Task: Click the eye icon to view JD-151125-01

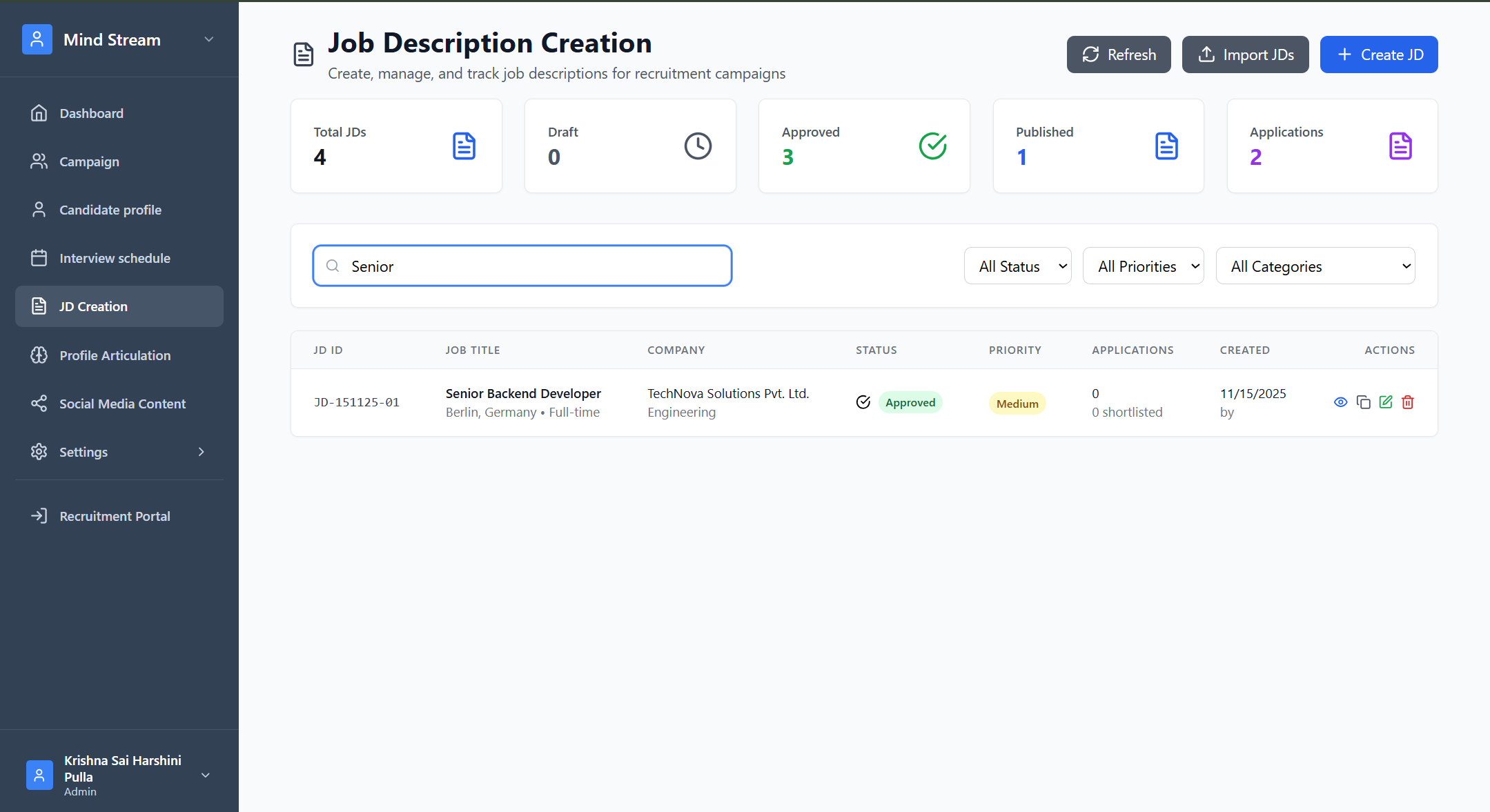Action: [x=1340, y=402]
